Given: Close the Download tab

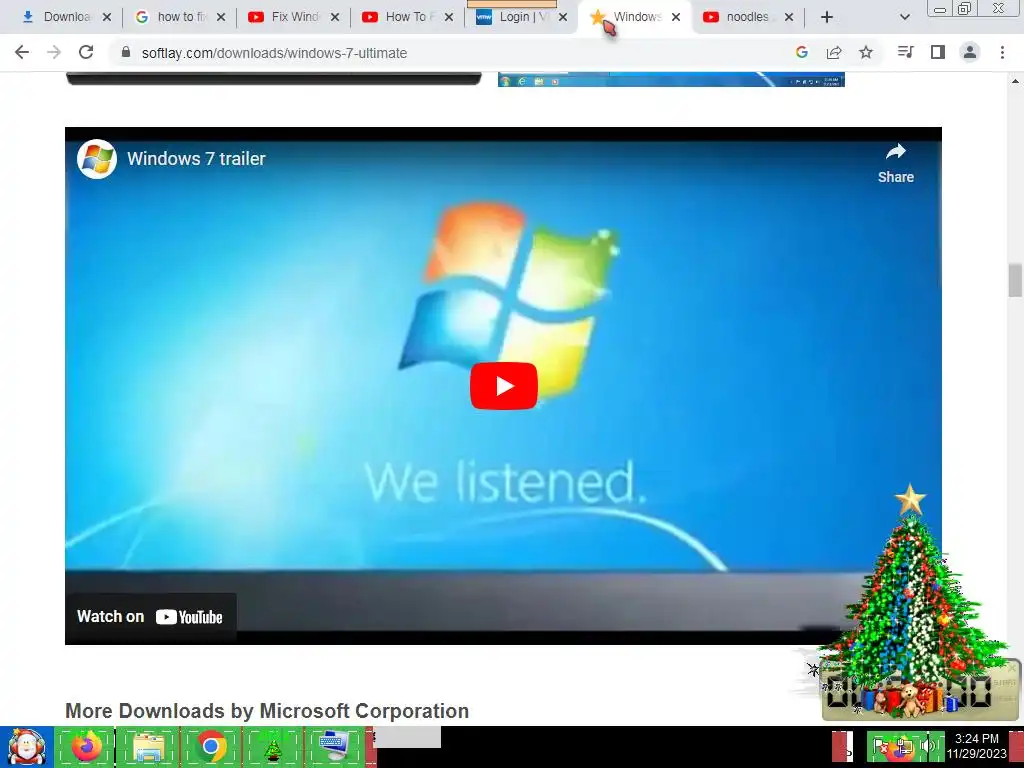Looking at the screenshot, I should pyautogui.click(x=107, y=17).
